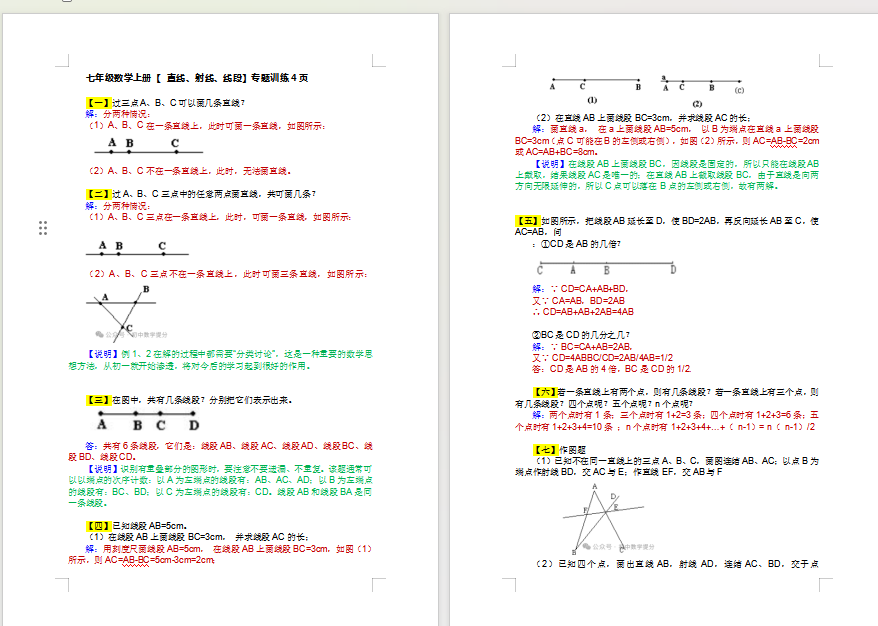Select figure (2) with points A, C, B, (c)
Screen dimensions: 878x626
pos(703,91)
